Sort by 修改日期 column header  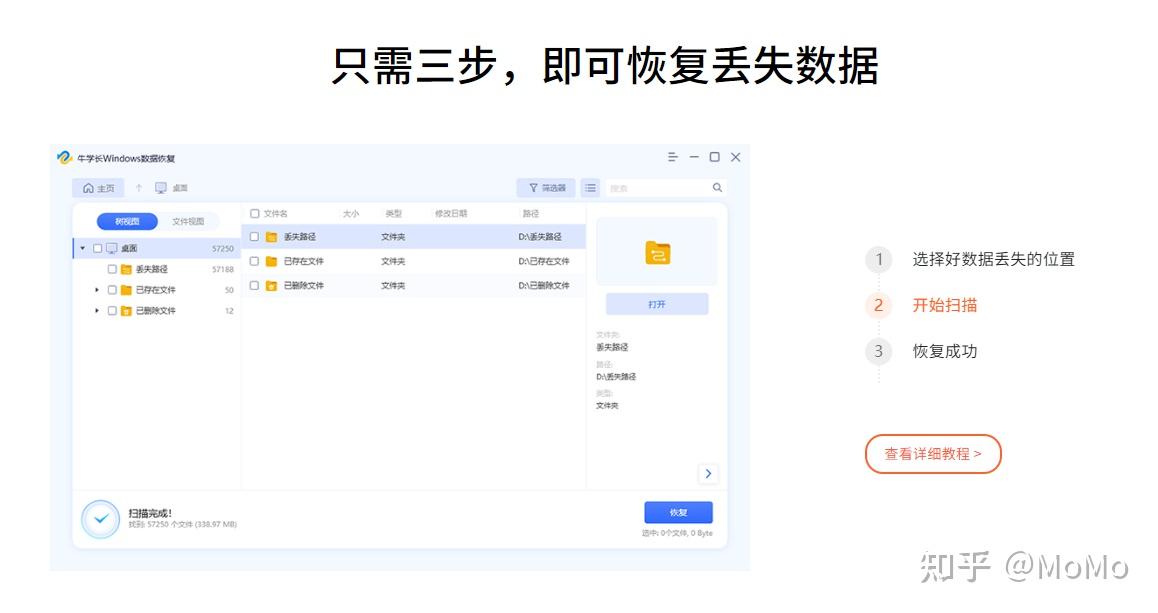coord(450,213)
